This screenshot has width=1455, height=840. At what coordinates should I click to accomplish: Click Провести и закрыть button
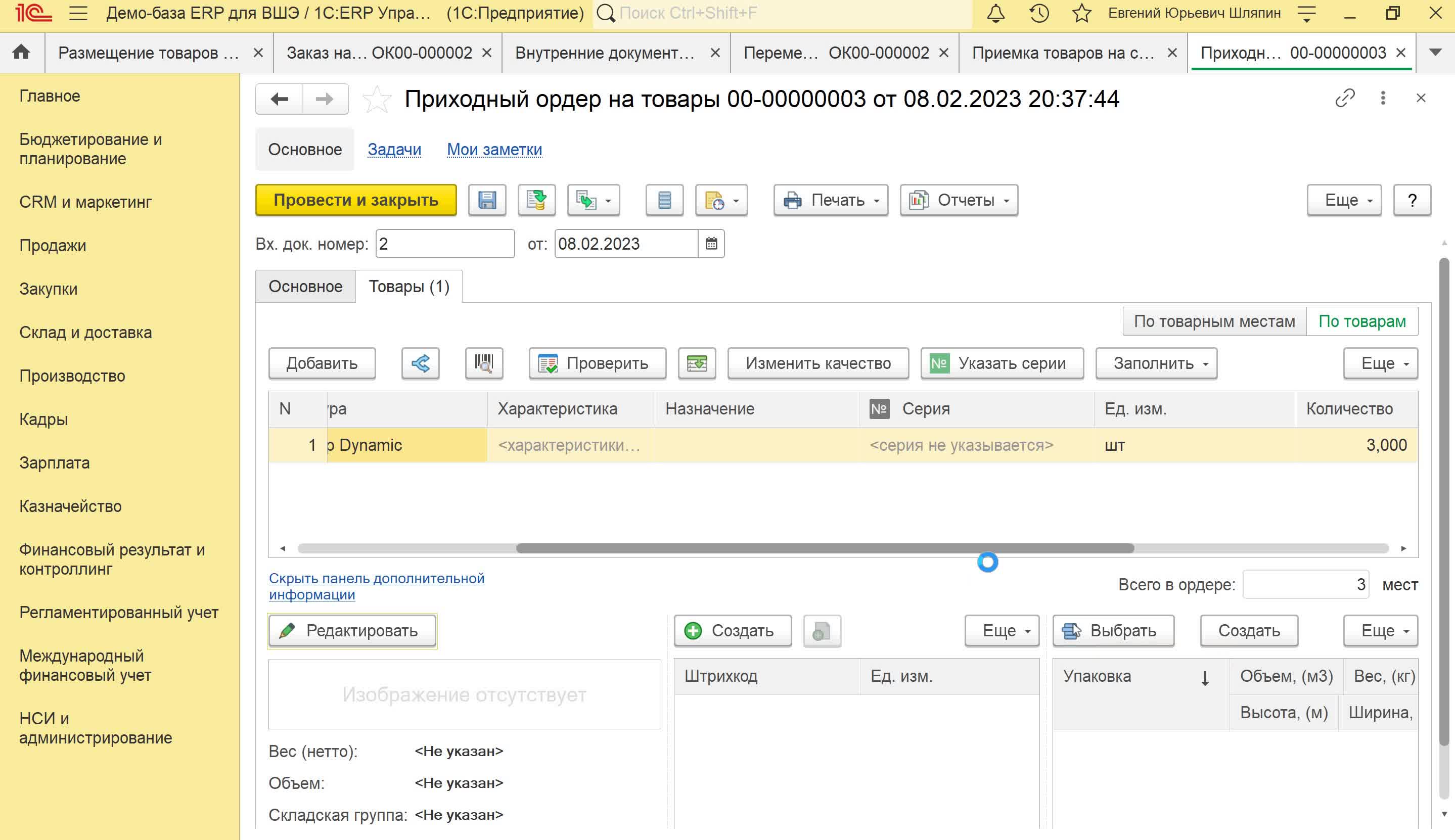(x=356, y=200)
